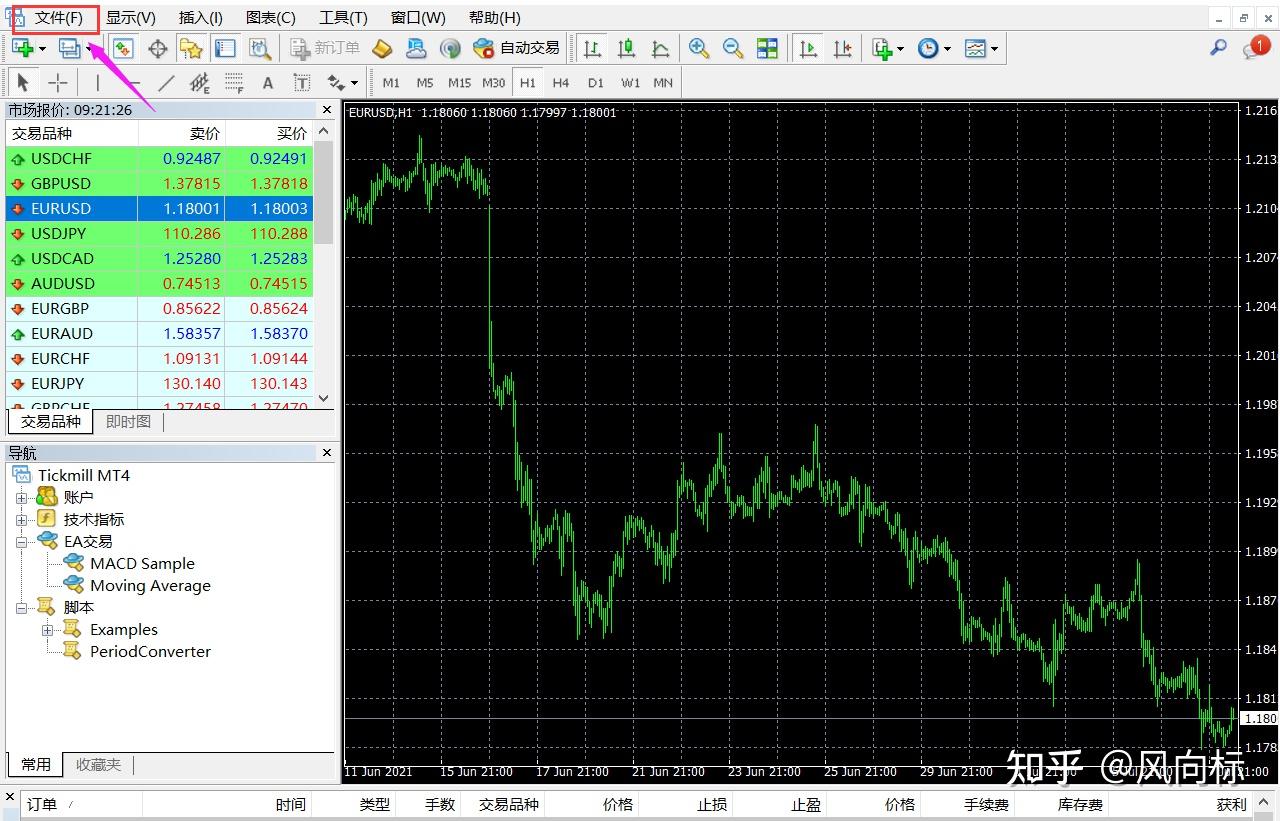Toggle bar chart display mode
Viewport: 1280px width, 821px height.
[x=592, y=48]
